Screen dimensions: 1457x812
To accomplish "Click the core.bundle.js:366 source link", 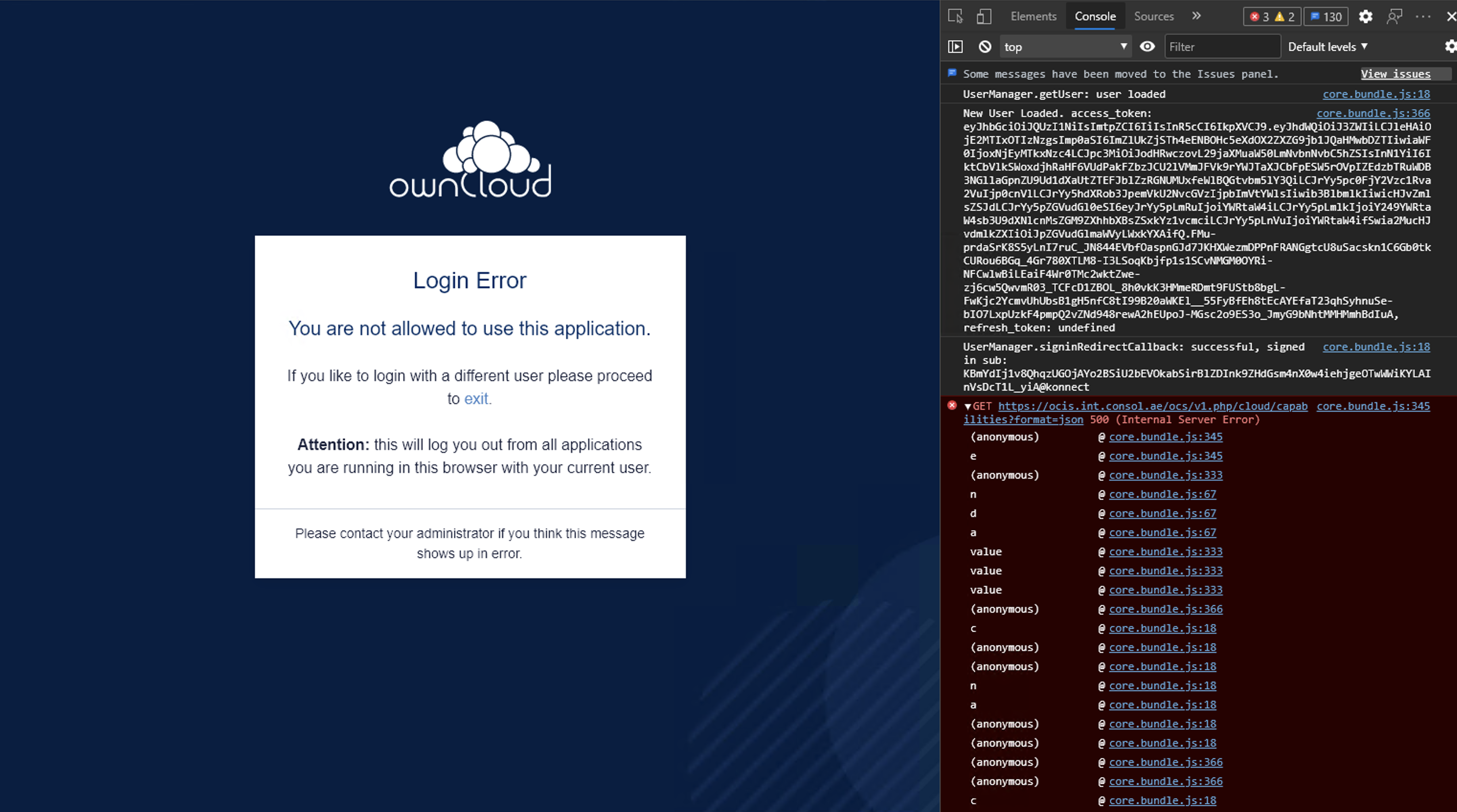I will pos(1373,113).
